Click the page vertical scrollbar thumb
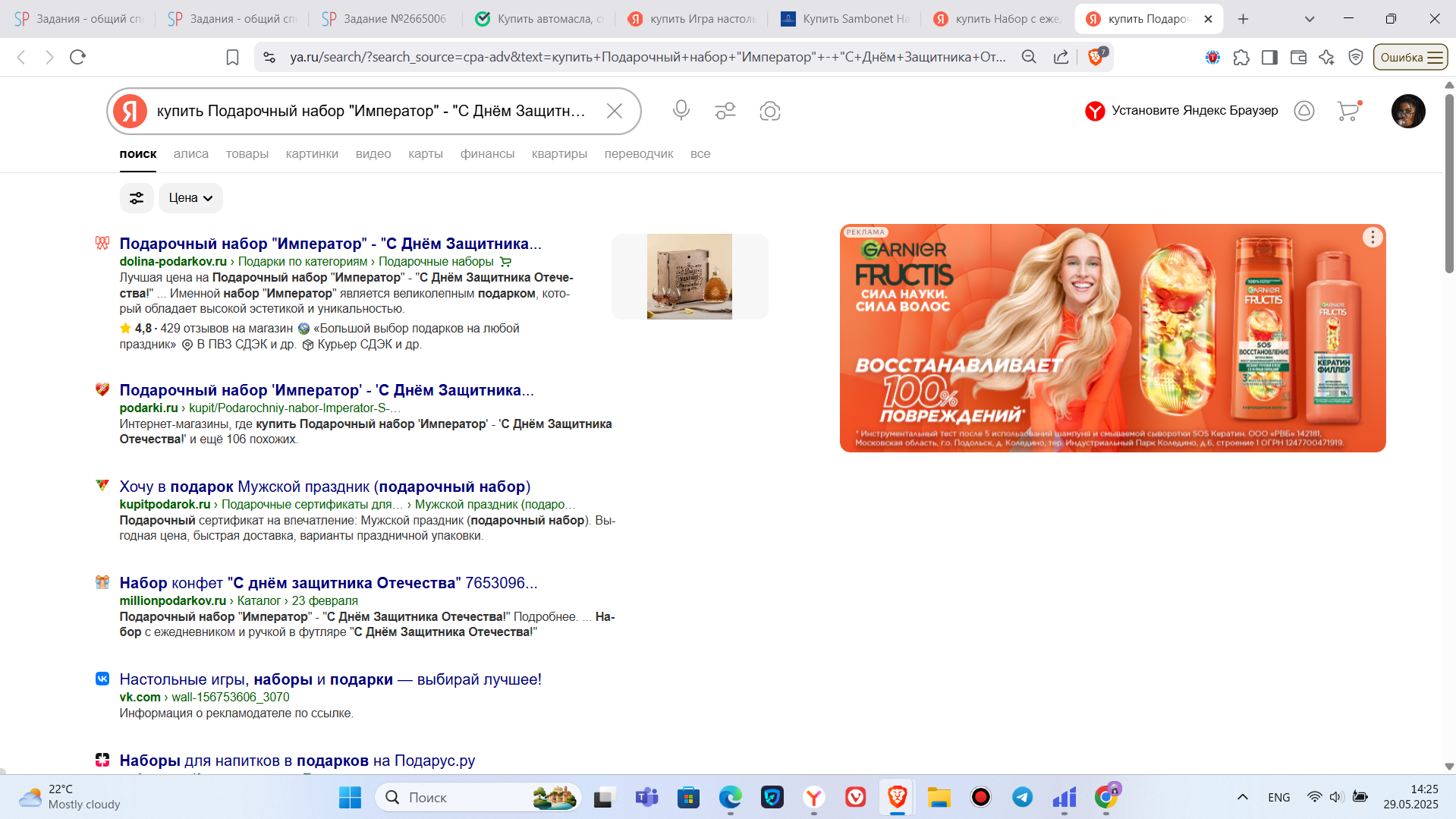 click(1449, 182)
